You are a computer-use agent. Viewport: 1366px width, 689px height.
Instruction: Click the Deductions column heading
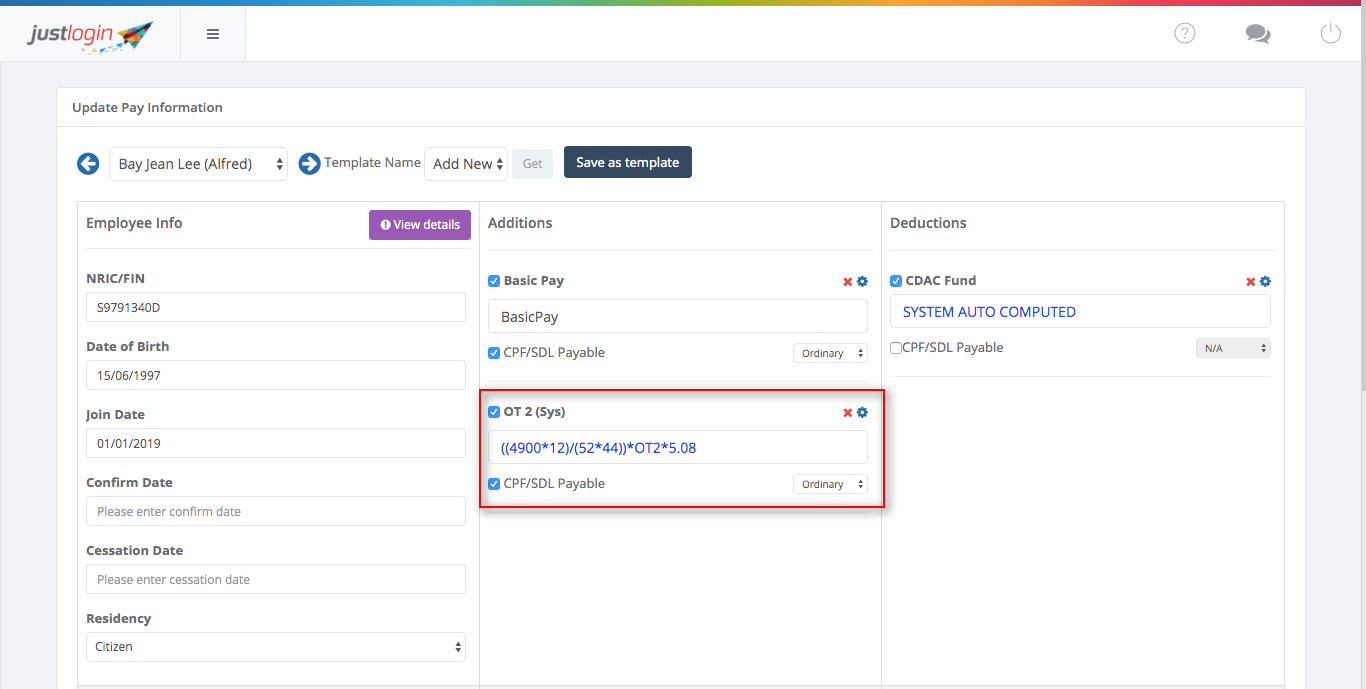[x=928, y=223]
